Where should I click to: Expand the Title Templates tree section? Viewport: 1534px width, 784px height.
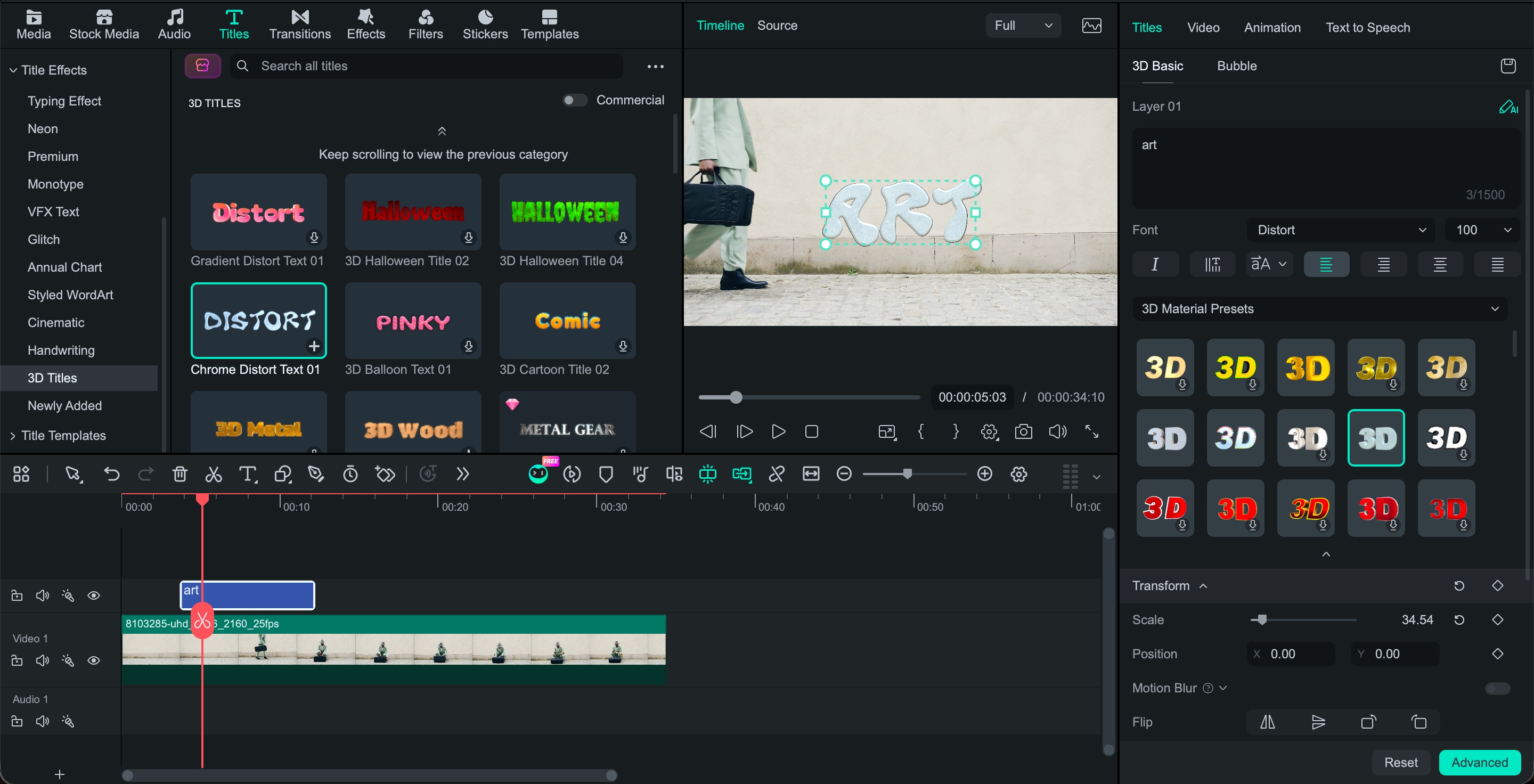click(x=12, y=436)
